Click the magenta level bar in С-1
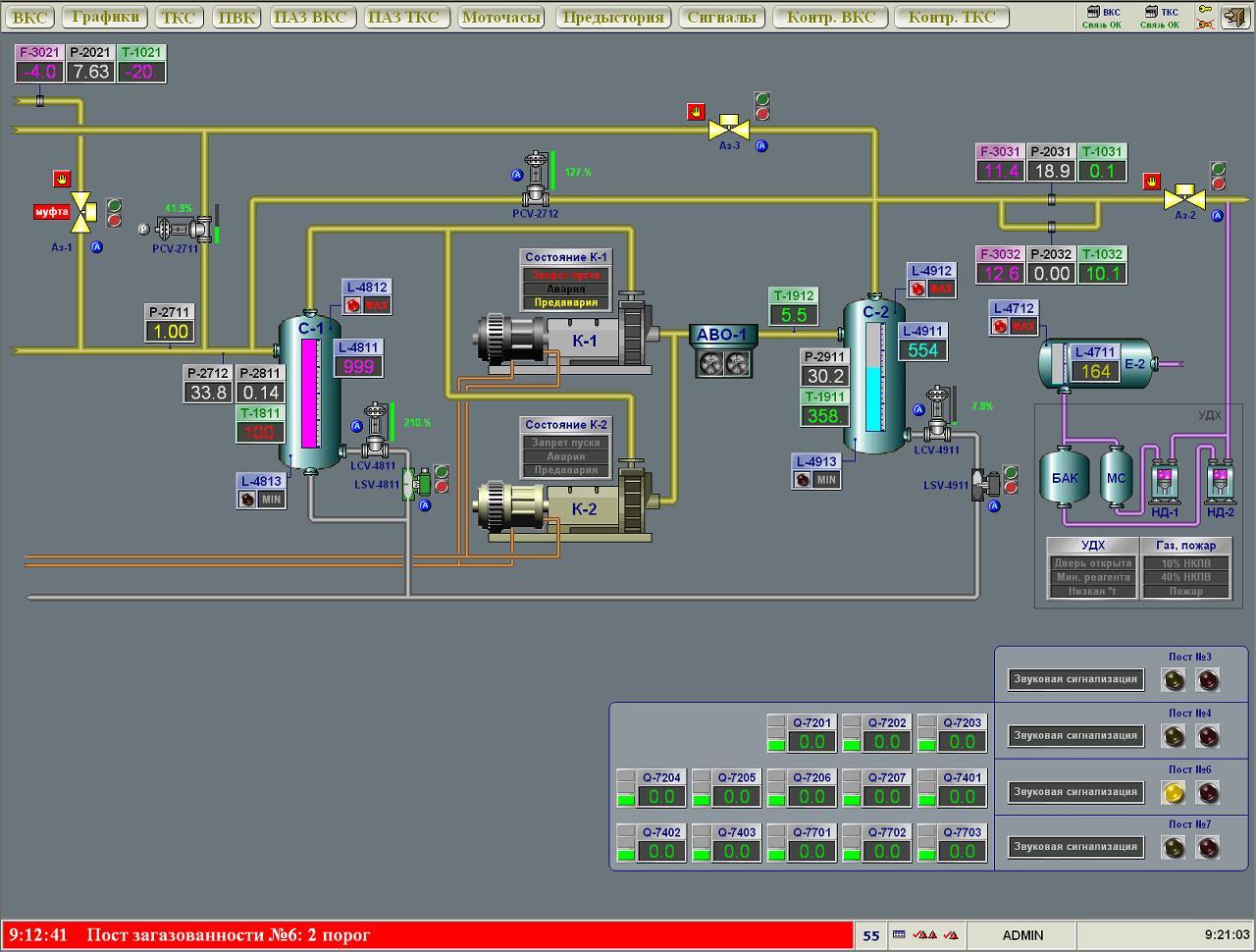 click(x=309, y=393)
